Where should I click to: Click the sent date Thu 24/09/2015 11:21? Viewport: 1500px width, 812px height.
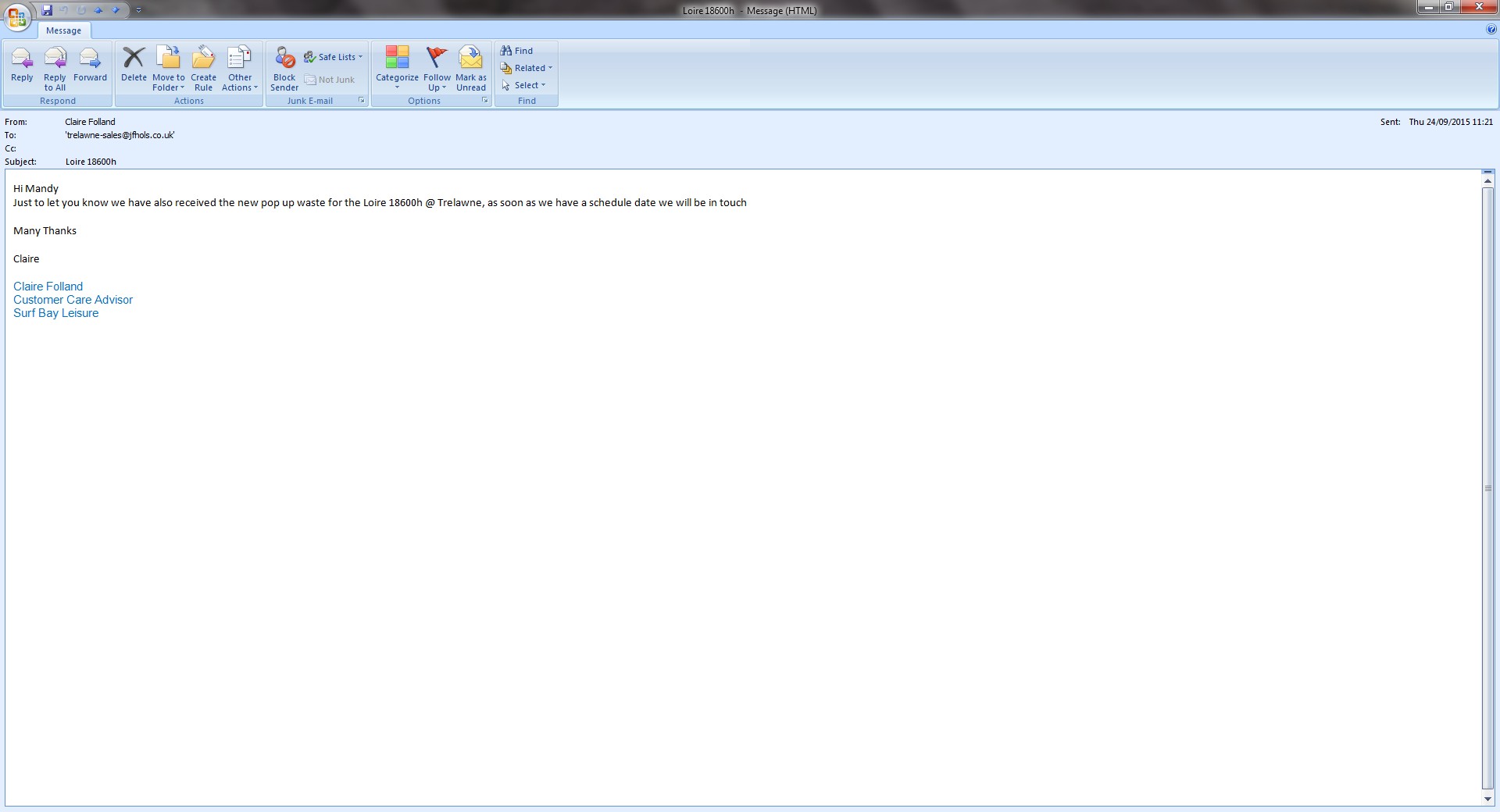coord(1451,122)
